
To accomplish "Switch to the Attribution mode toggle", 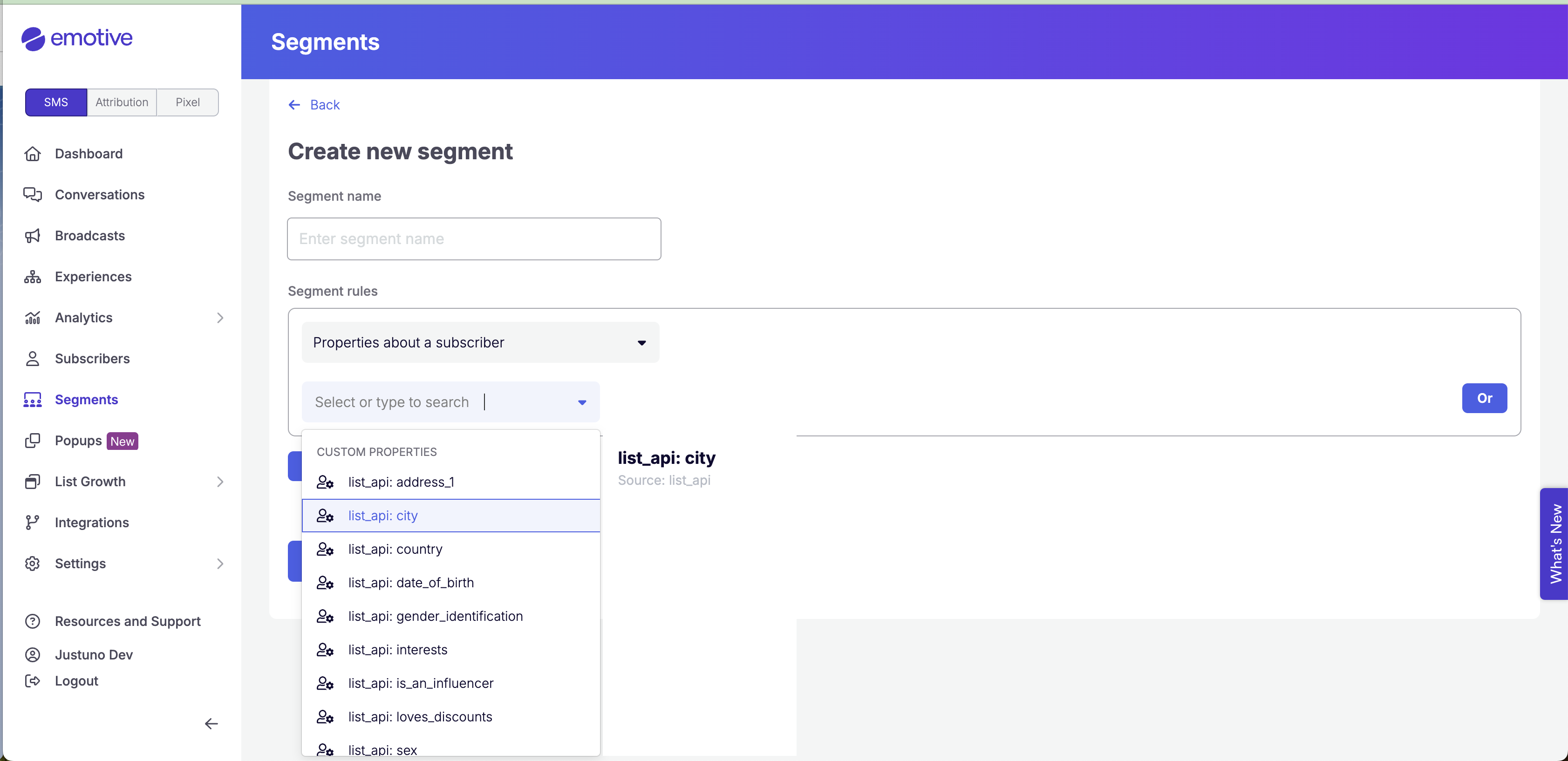I will tap(122, 102).
